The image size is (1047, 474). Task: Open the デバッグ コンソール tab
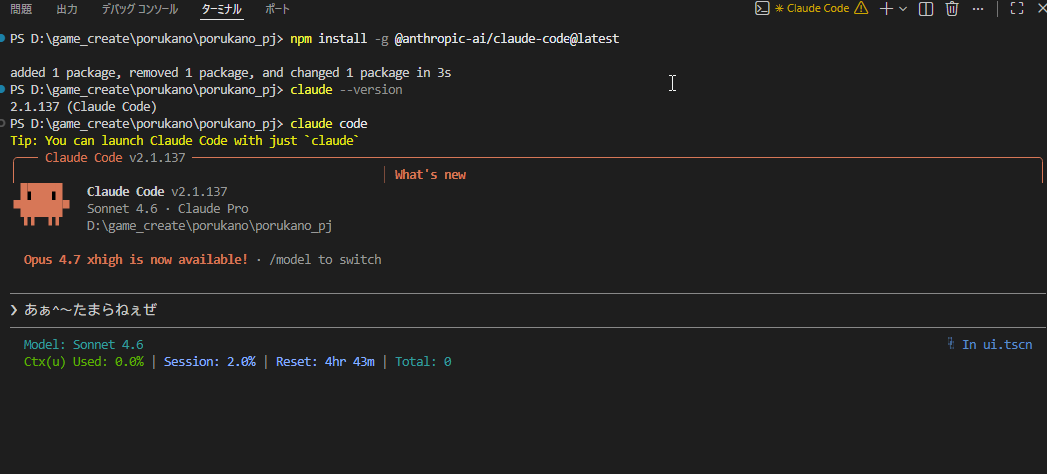point(140,9)
